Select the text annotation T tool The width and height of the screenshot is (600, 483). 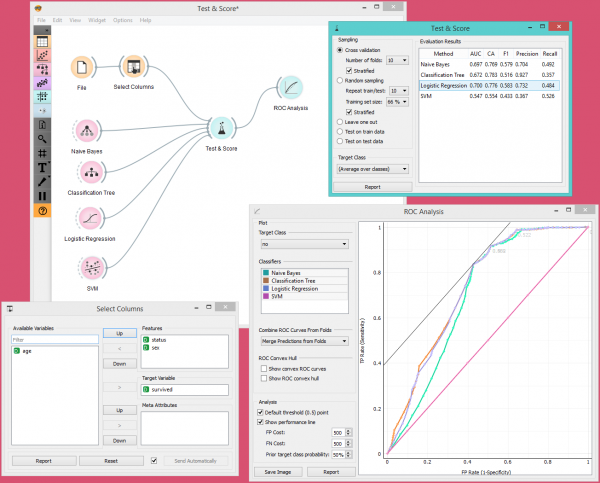pyautogui.click(x=43, y=167)
